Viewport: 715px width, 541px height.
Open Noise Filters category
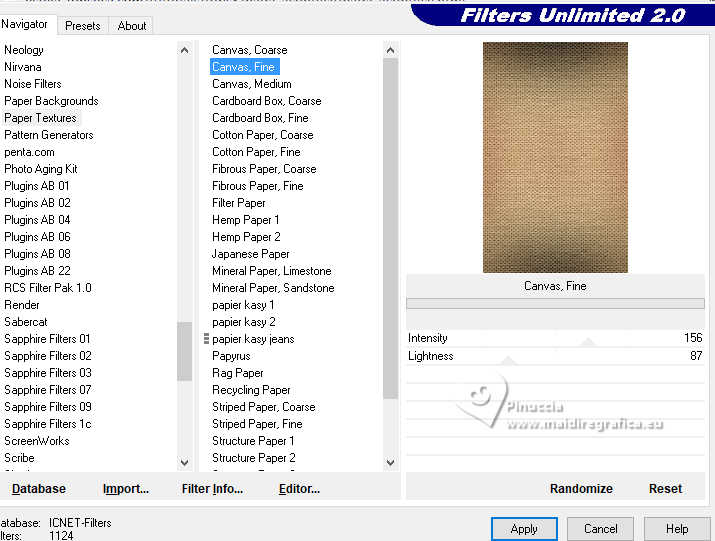pyautogui.click(x=33, y=84)
